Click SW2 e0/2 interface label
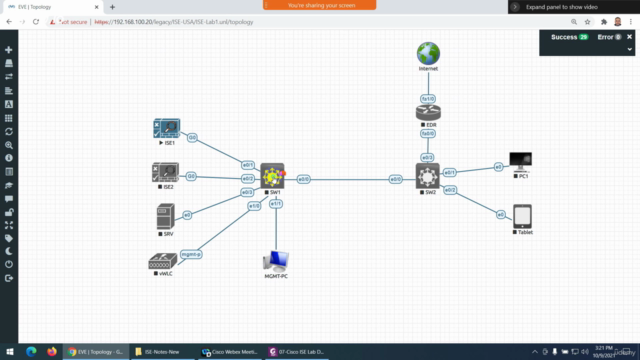 click(450, 190)
